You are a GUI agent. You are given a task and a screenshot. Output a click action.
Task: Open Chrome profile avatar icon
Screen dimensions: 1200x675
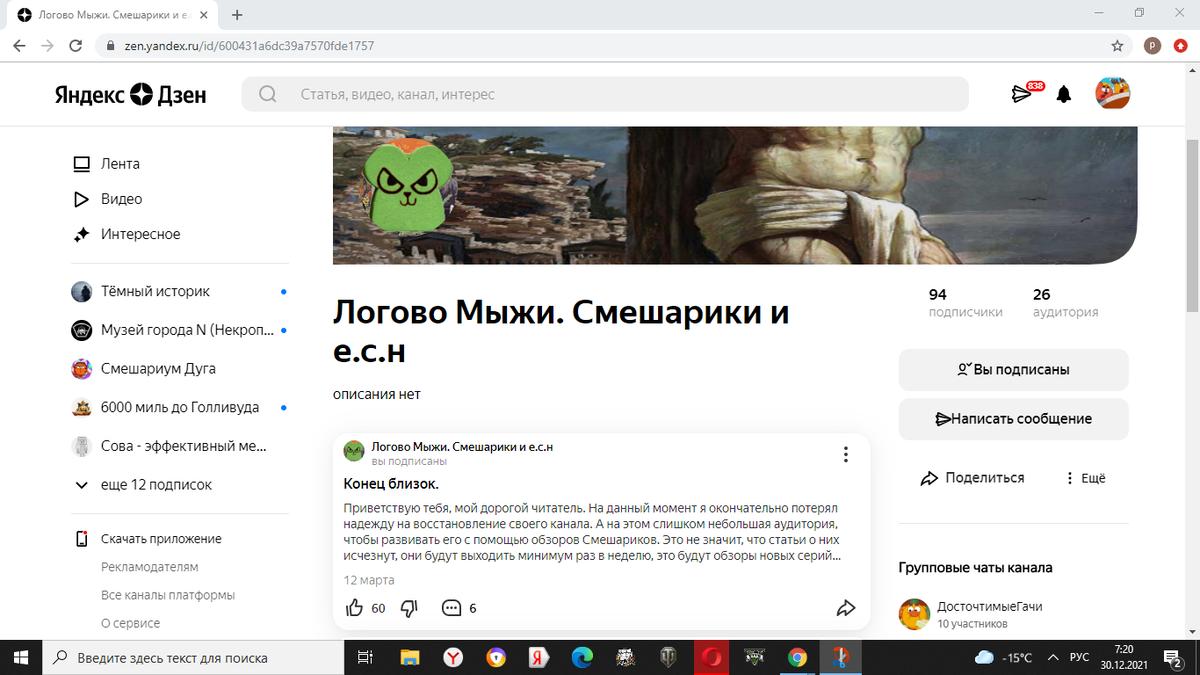click(x=1152, y=46)
